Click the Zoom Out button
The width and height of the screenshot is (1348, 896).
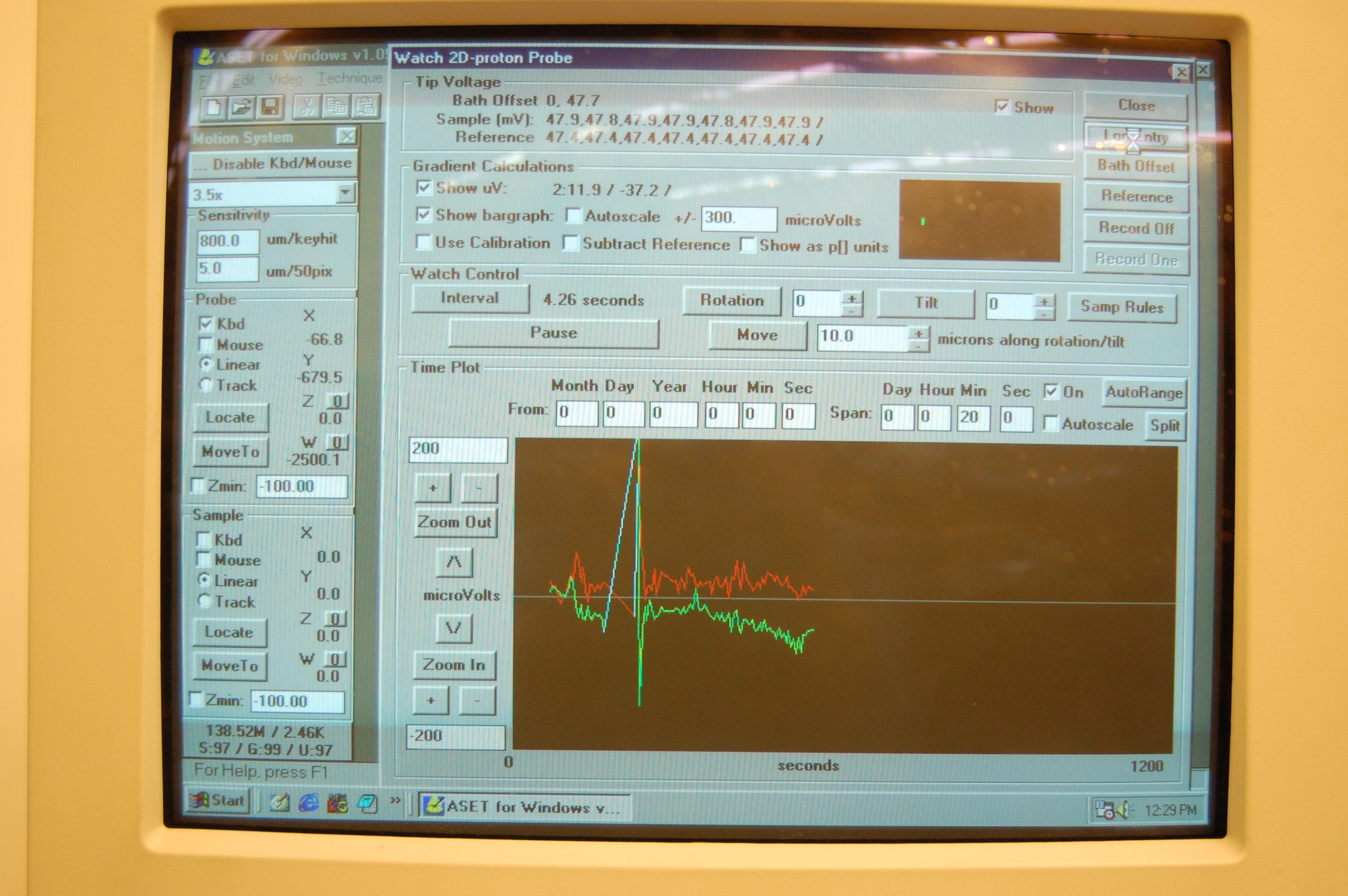(455, 522)
